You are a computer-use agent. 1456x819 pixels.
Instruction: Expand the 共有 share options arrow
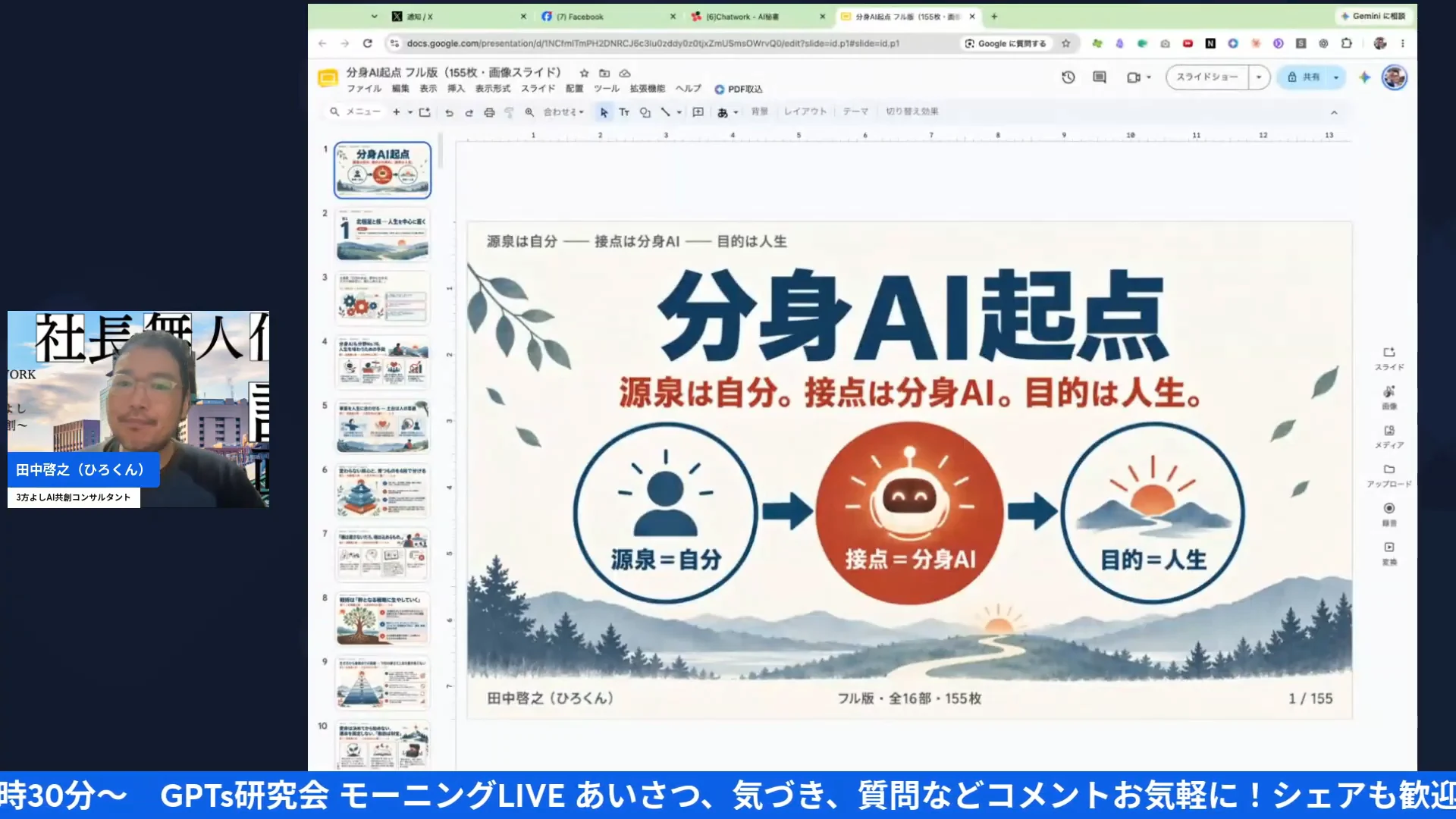pos(1336,77)
